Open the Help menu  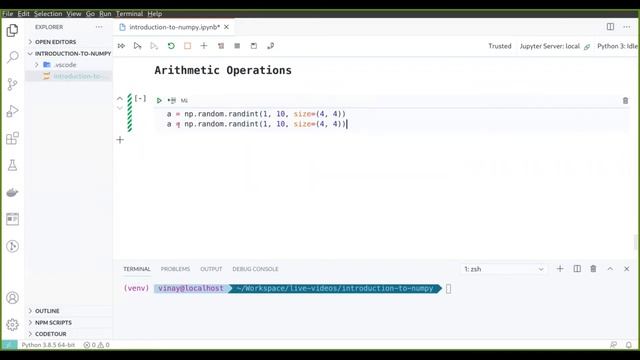coord(154,13)
